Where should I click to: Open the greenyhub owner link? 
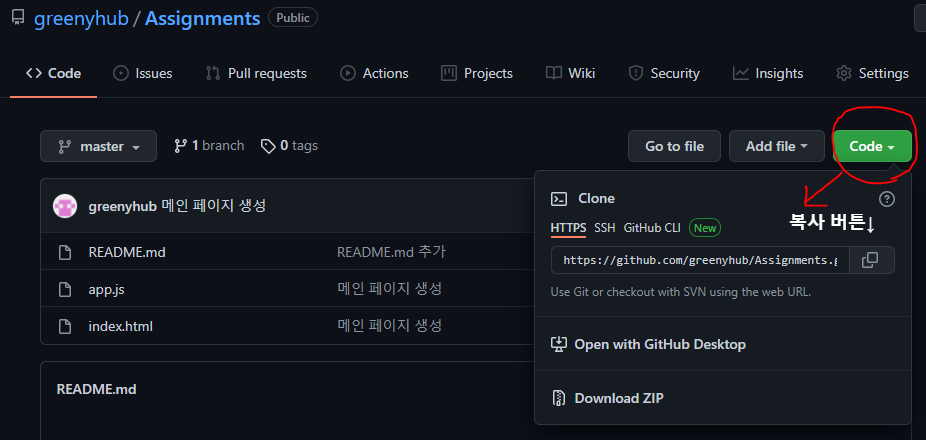click(x=81, y=18)
